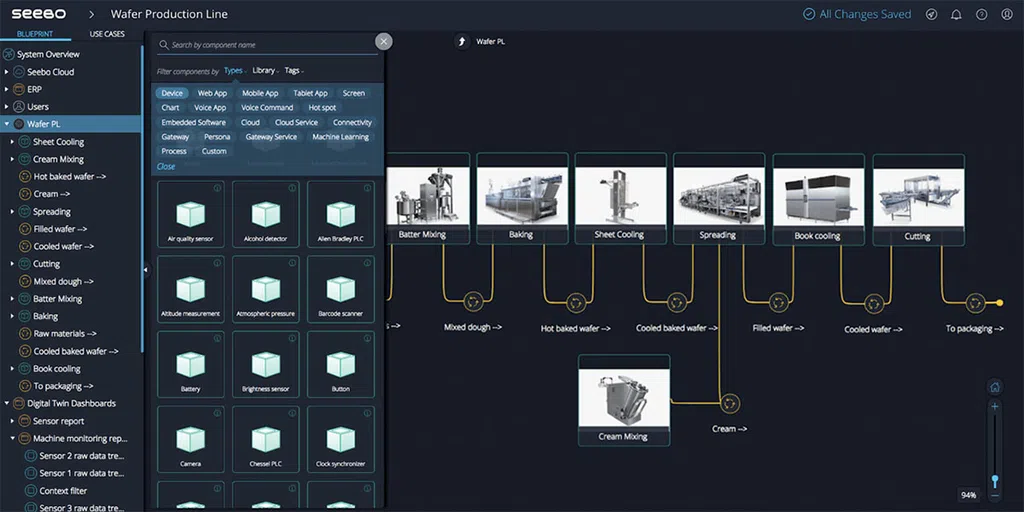This screenshot has width=1024, height=512.
Task: Open the Types filter dropdown
Action: (234, 71)
